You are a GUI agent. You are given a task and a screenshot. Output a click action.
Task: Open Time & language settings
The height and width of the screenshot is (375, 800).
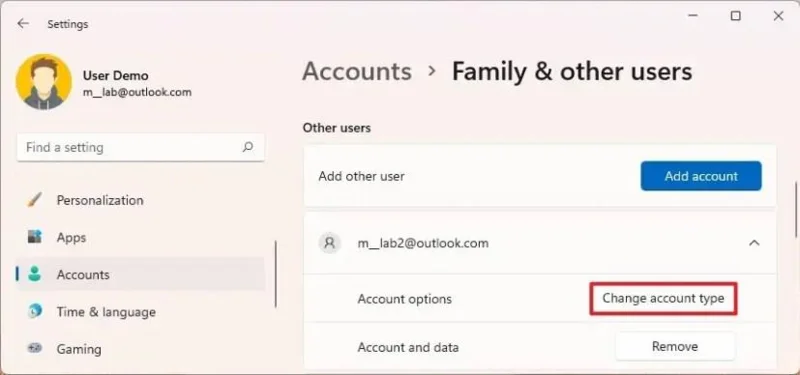140,312
